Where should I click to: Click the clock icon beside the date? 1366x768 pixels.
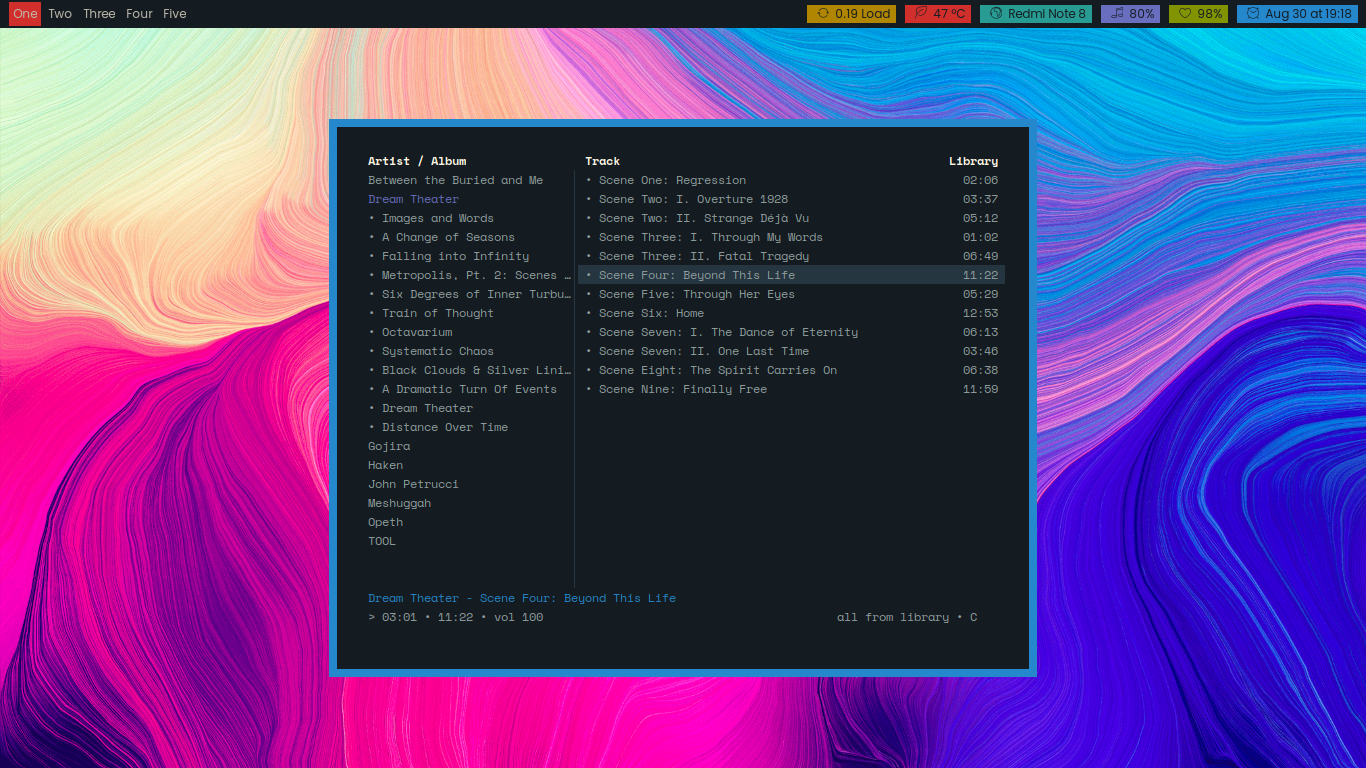coord(1253,14)
